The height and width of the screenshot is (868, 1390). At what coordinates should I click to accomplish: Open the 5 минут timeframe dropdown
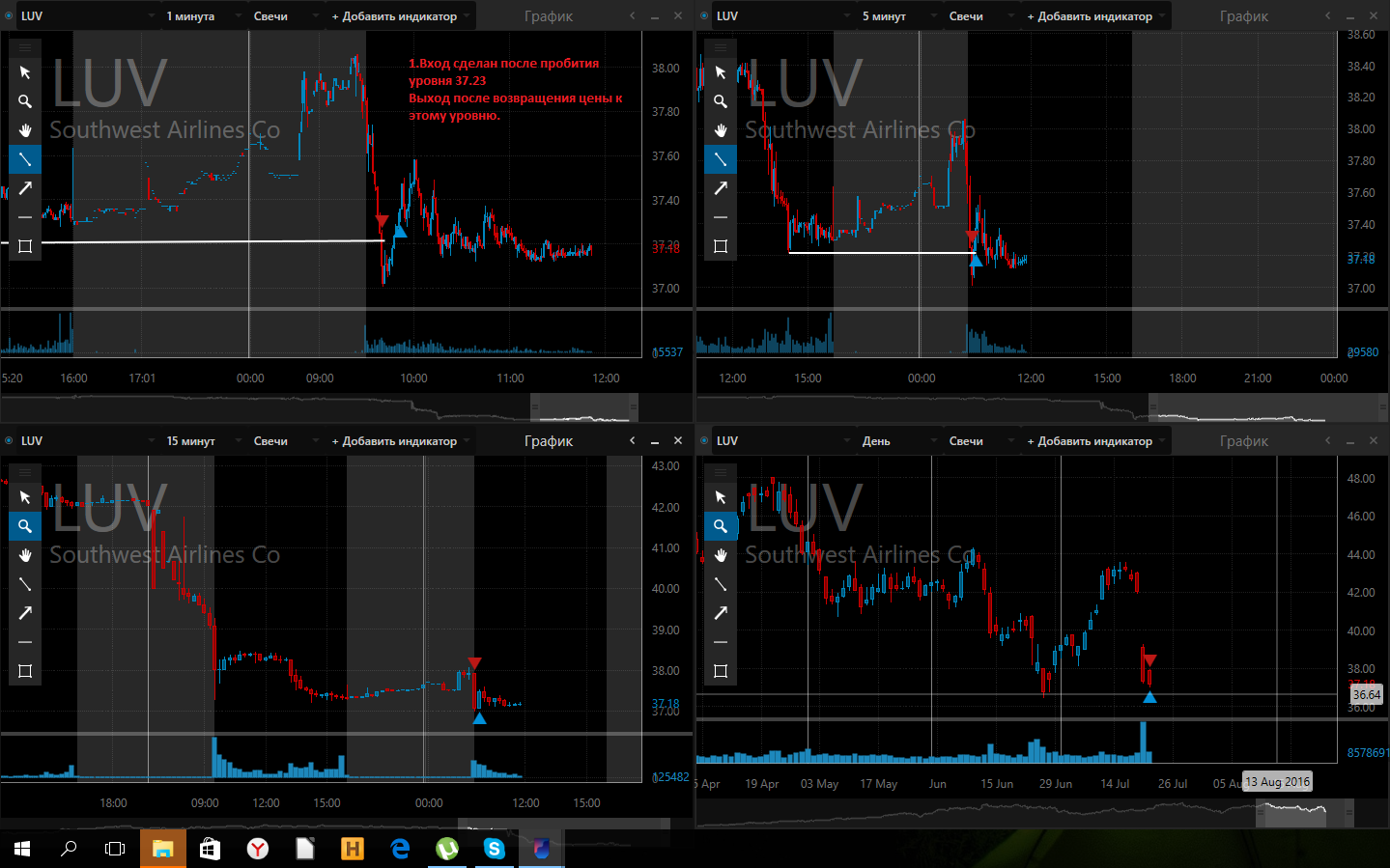[x=899, y=16]
